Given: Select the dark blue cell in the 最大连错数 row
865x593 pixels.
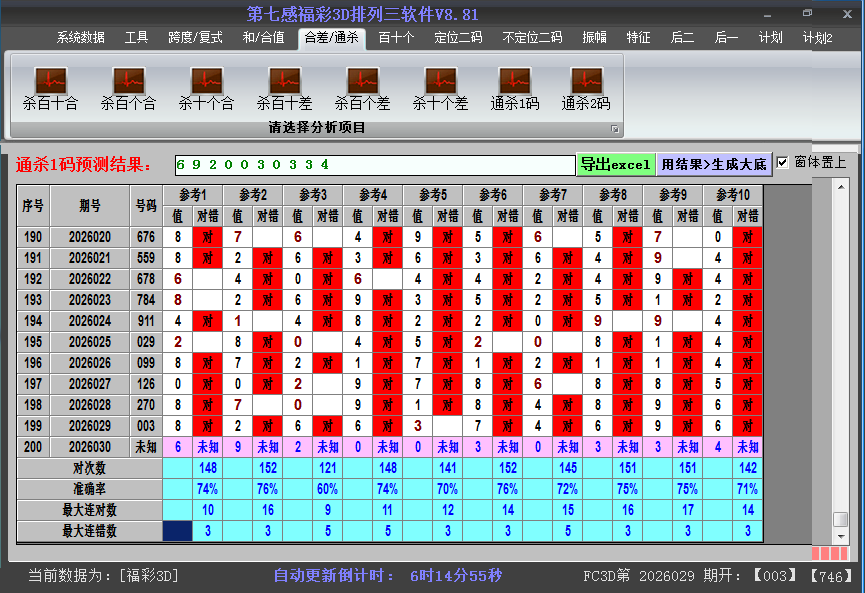Looking at the screenshot, I should pyautogui.click(x=178, y=531).
